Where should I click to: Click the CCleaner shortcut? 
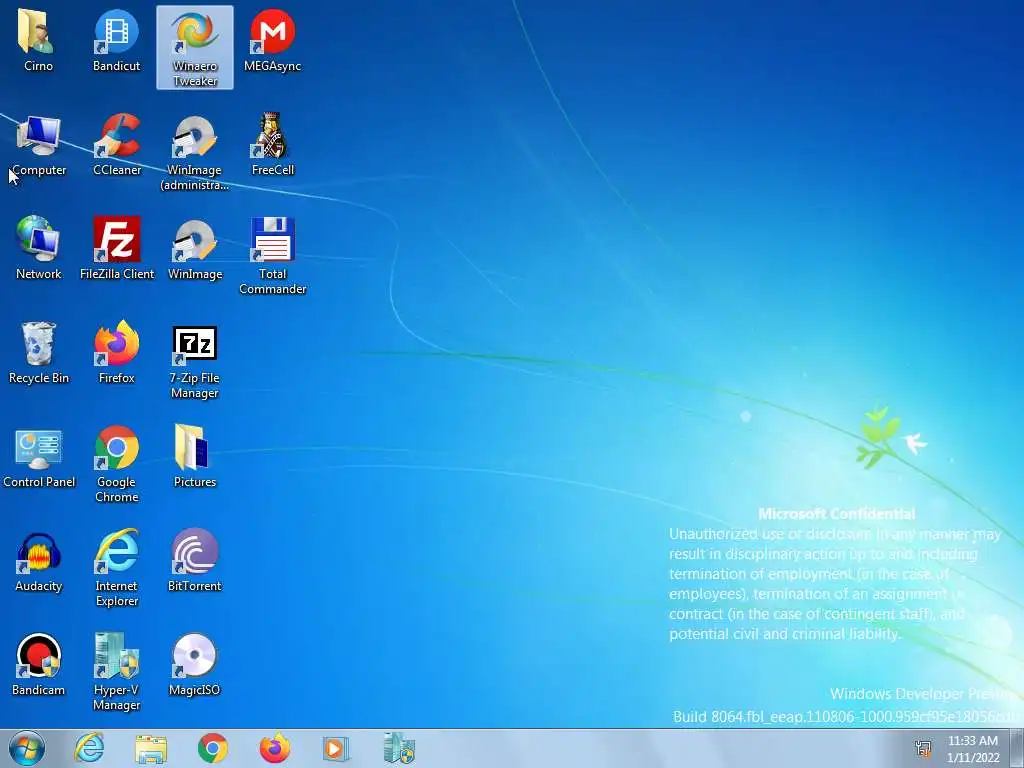tap(117, 145)
